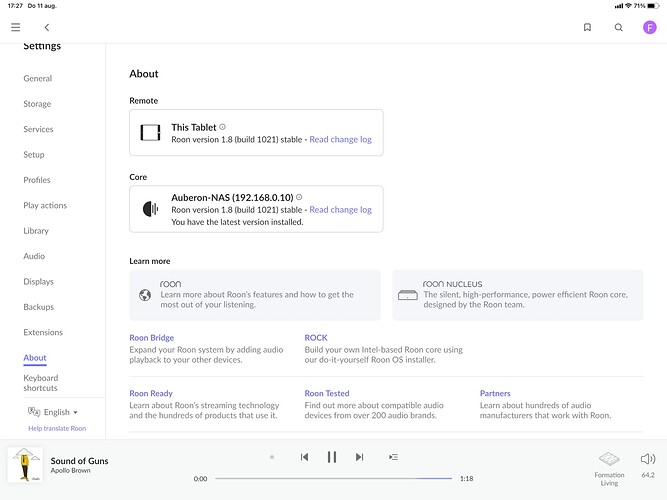Open Audio settings
The width and height of the screenshot is (667, 500).
pyautogui.click(x=34, y=256)
